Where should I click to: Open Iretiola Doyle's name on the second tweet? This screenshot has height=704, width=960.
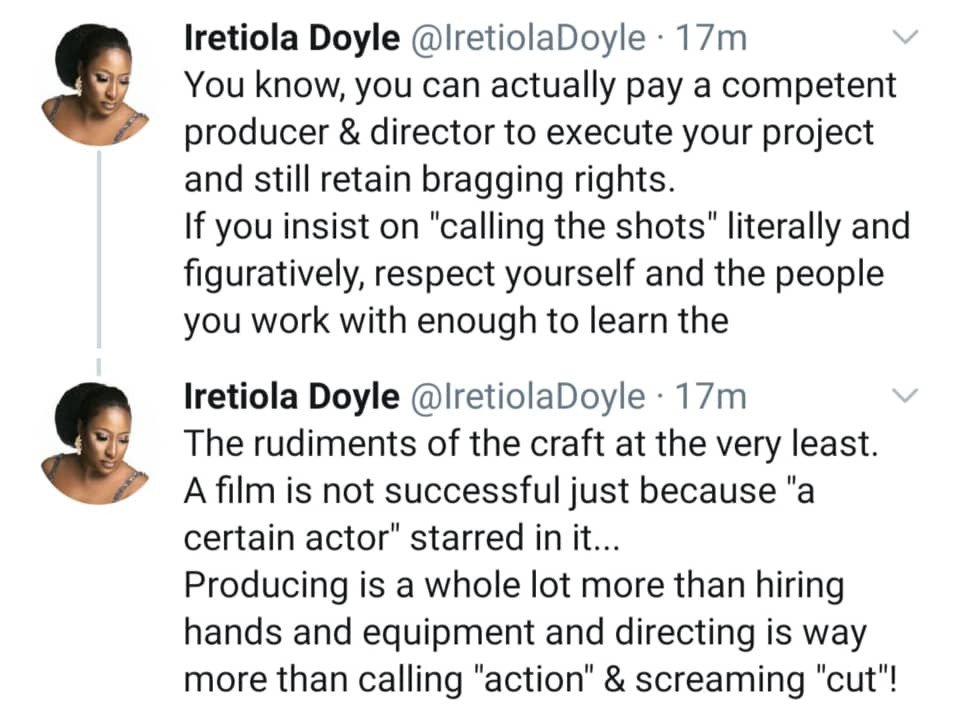pos(291,397)
